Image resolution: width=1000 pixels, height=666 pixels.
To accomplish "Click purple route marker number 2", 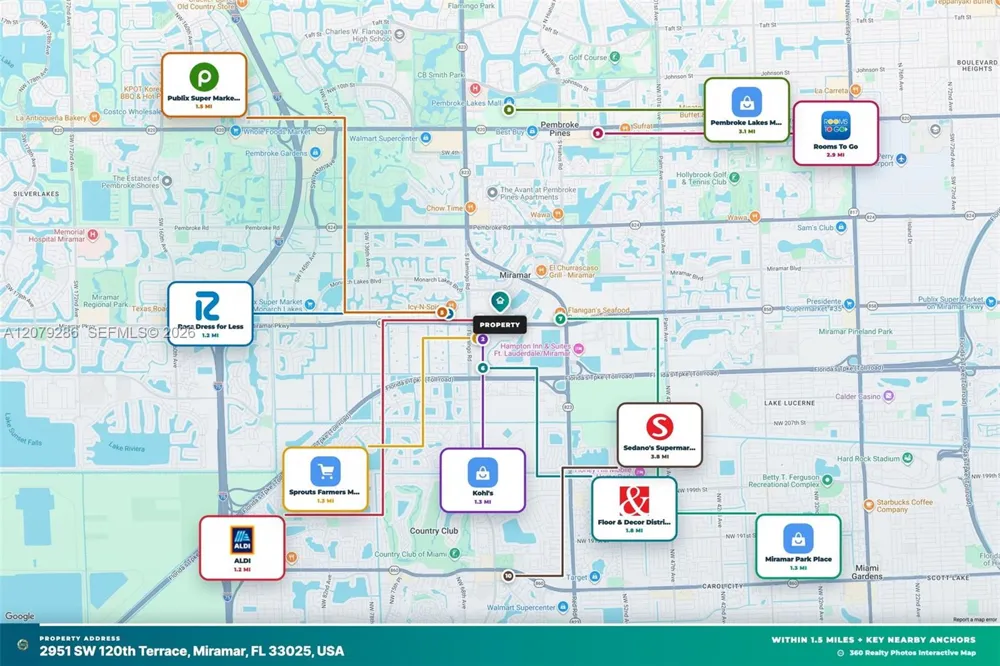I will [483, 339].
